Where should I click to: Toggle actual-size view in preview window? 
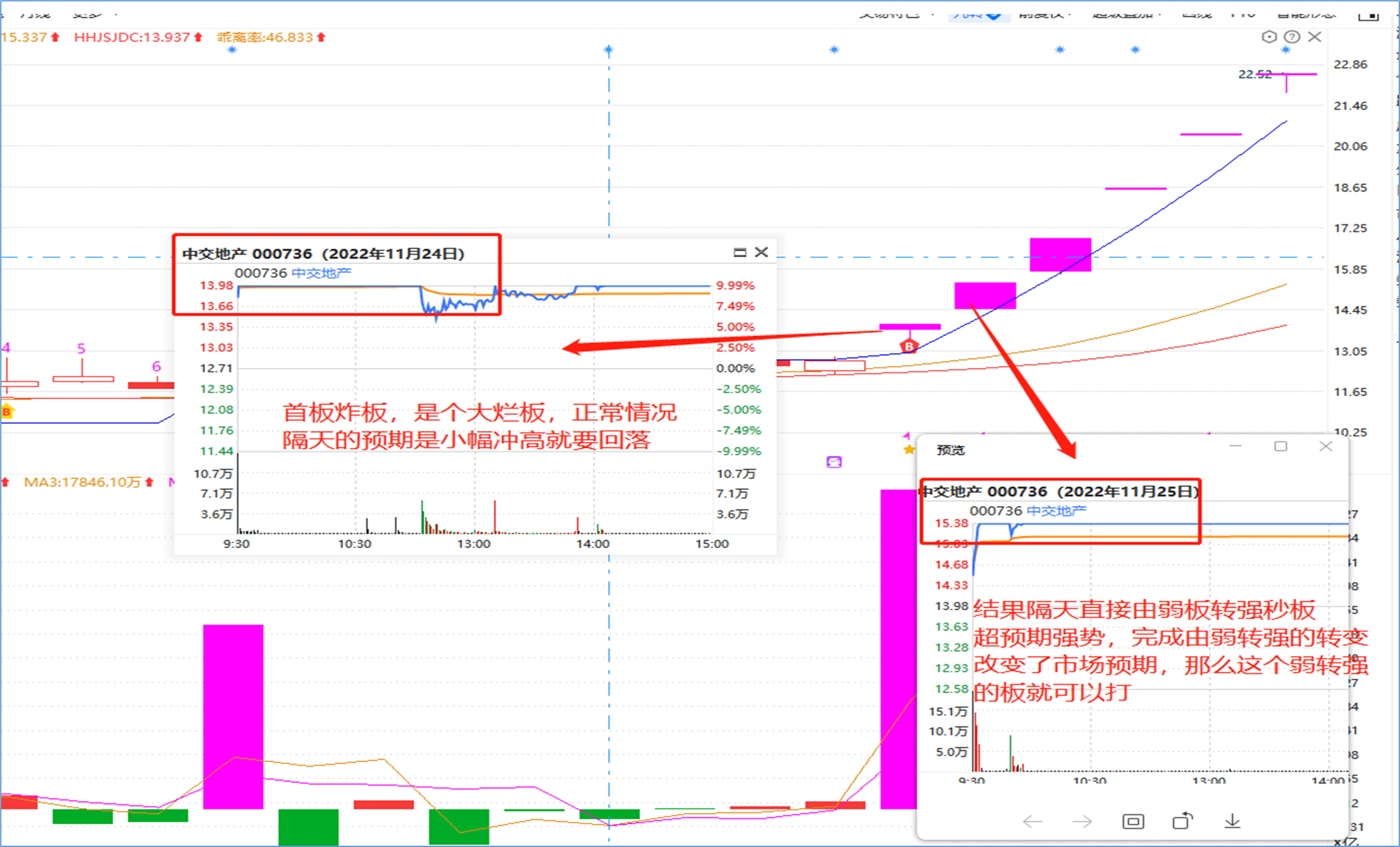(1133, 821)
